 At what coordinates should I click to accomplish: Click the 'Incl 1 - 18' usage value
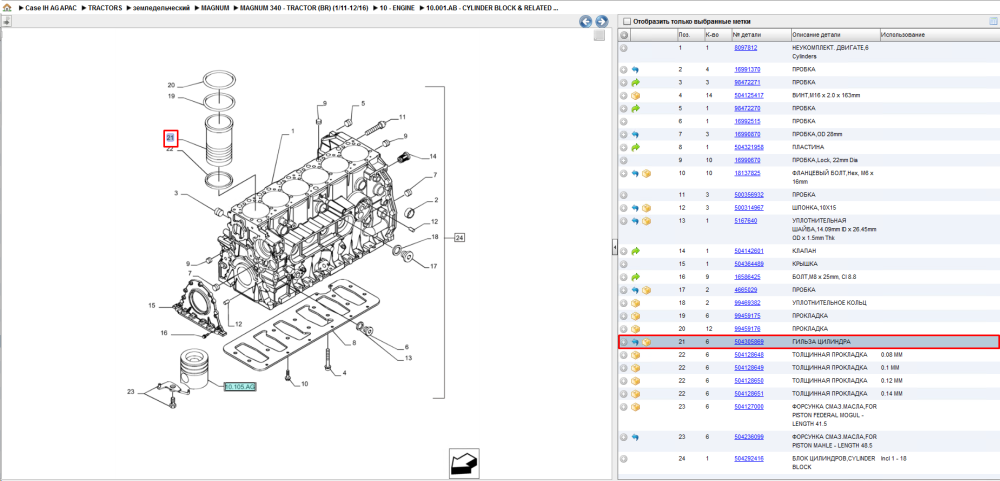click(x=894, y=459)
